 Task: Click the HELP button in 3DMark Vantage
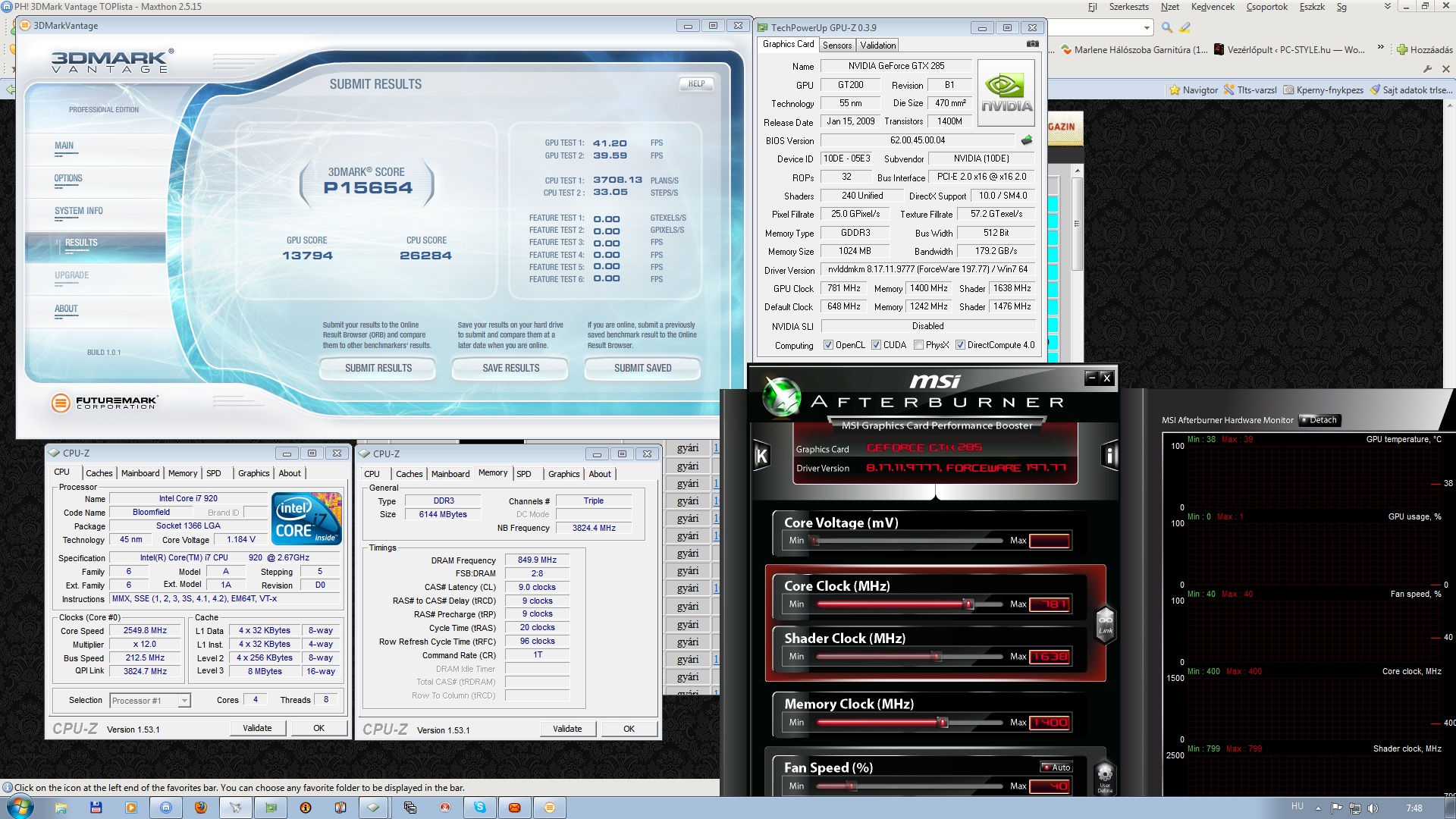(696, 84)
